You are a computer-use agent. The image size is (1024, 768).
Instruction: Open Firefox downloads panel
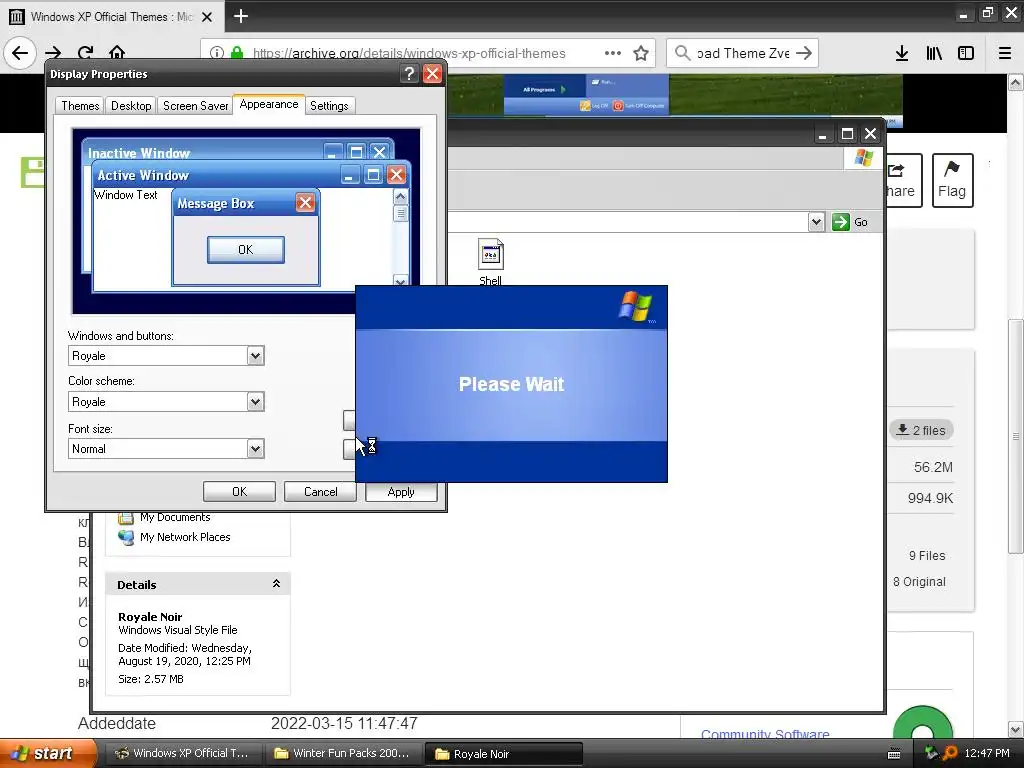click(901, 53)
